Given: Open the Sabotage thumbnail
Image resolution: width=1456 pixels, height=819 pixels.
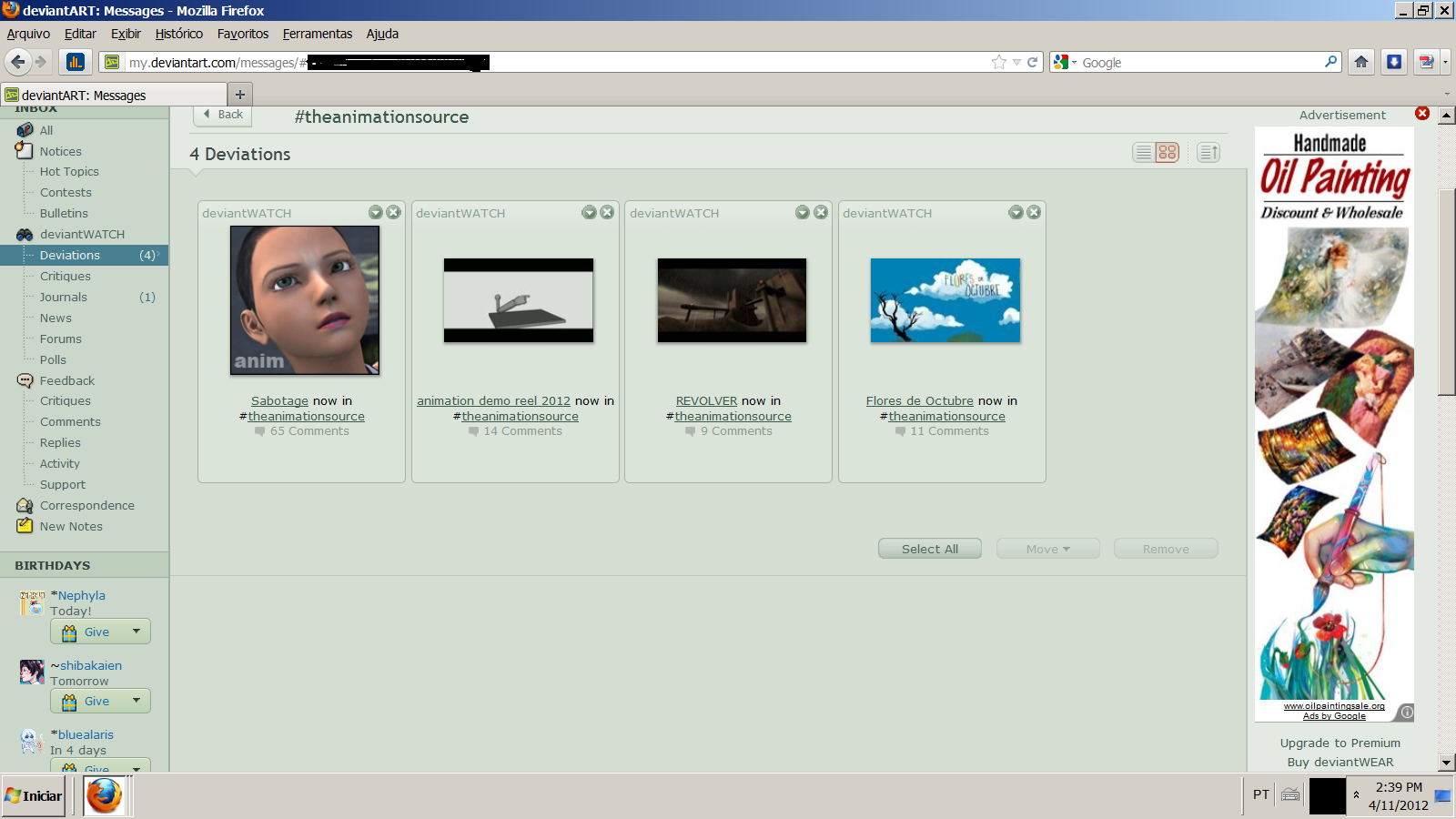Looking at the screenshot, I should point(305,300).
